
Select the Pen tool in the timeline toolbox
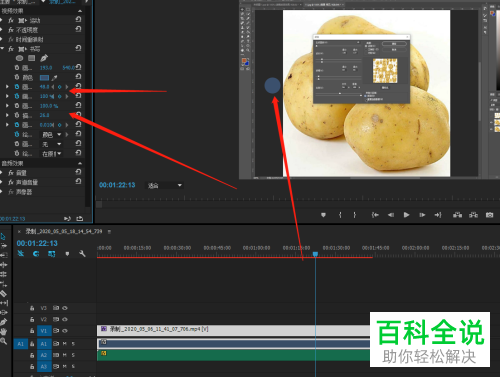[x=4, y=322]
